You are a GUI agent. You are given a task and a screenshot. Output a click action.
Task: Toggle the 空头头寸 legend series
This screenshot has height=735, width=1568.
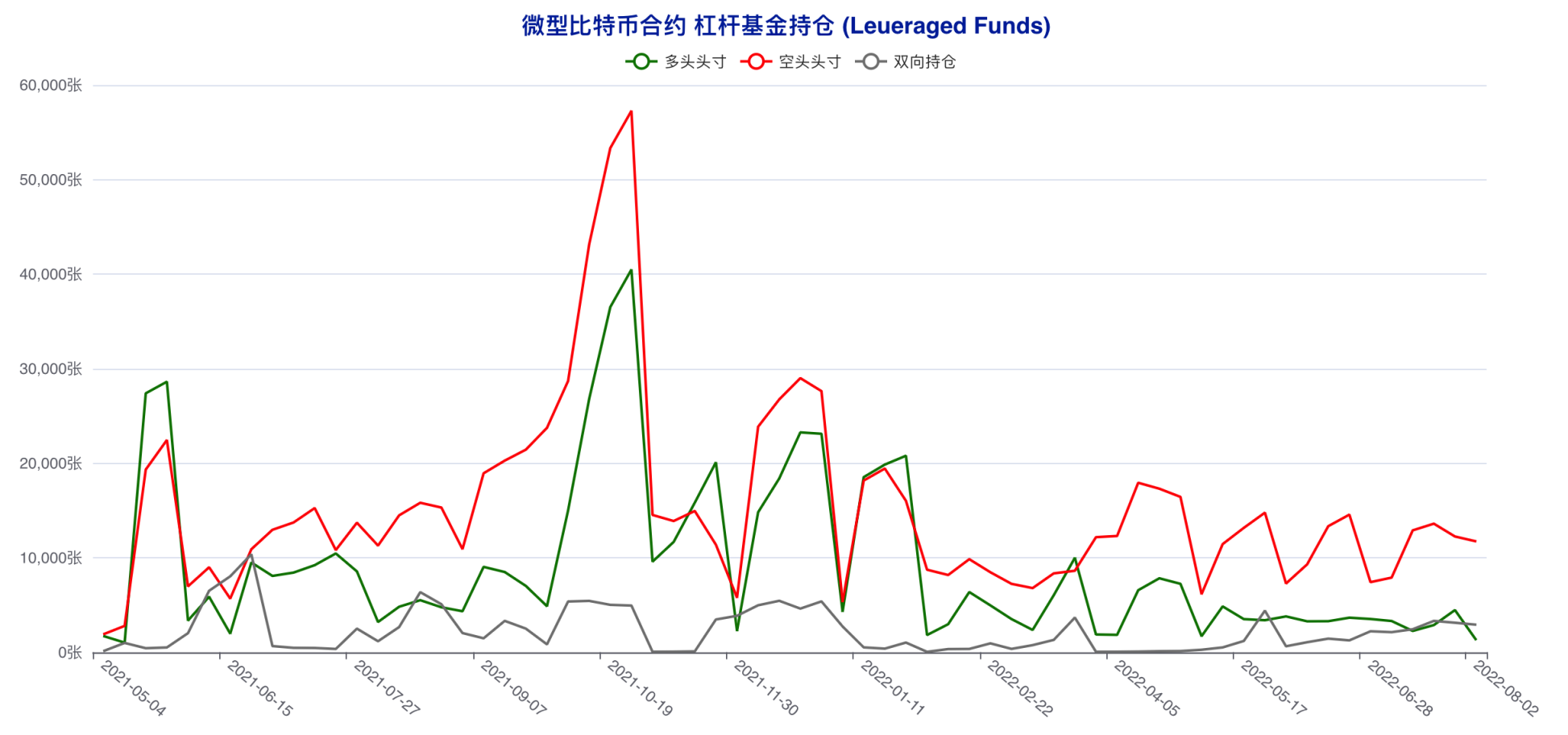tap(790, 62)
